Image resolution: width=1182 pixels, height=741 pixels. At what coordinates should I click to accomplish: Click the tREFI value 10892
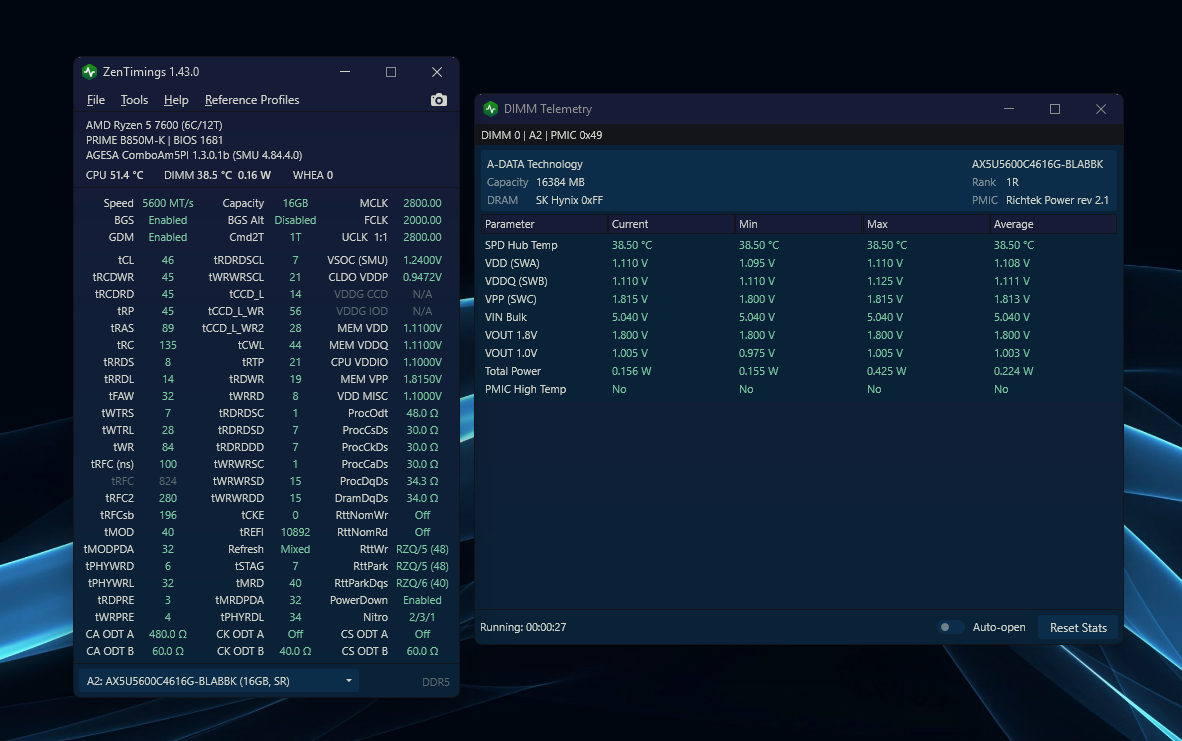(296, 532)
